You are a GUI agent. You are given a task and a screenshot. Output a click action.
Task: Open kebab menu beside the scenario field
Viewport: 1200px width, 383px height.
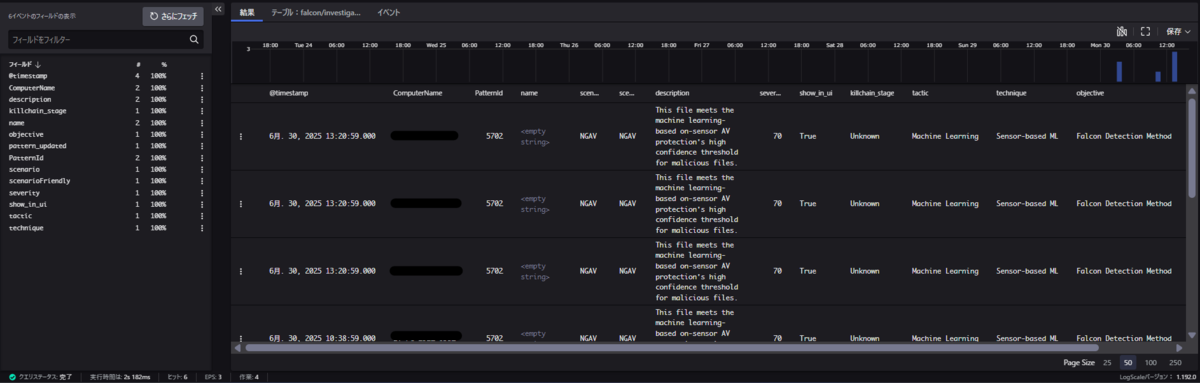point(202,169)
